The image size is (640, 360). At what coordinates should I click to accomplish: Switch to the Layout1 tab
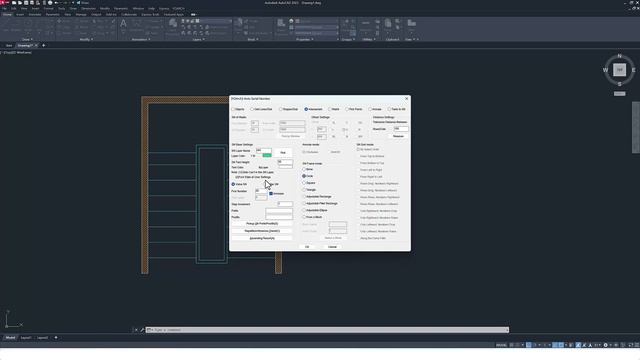pyautogui.click(x=26, y=338)
